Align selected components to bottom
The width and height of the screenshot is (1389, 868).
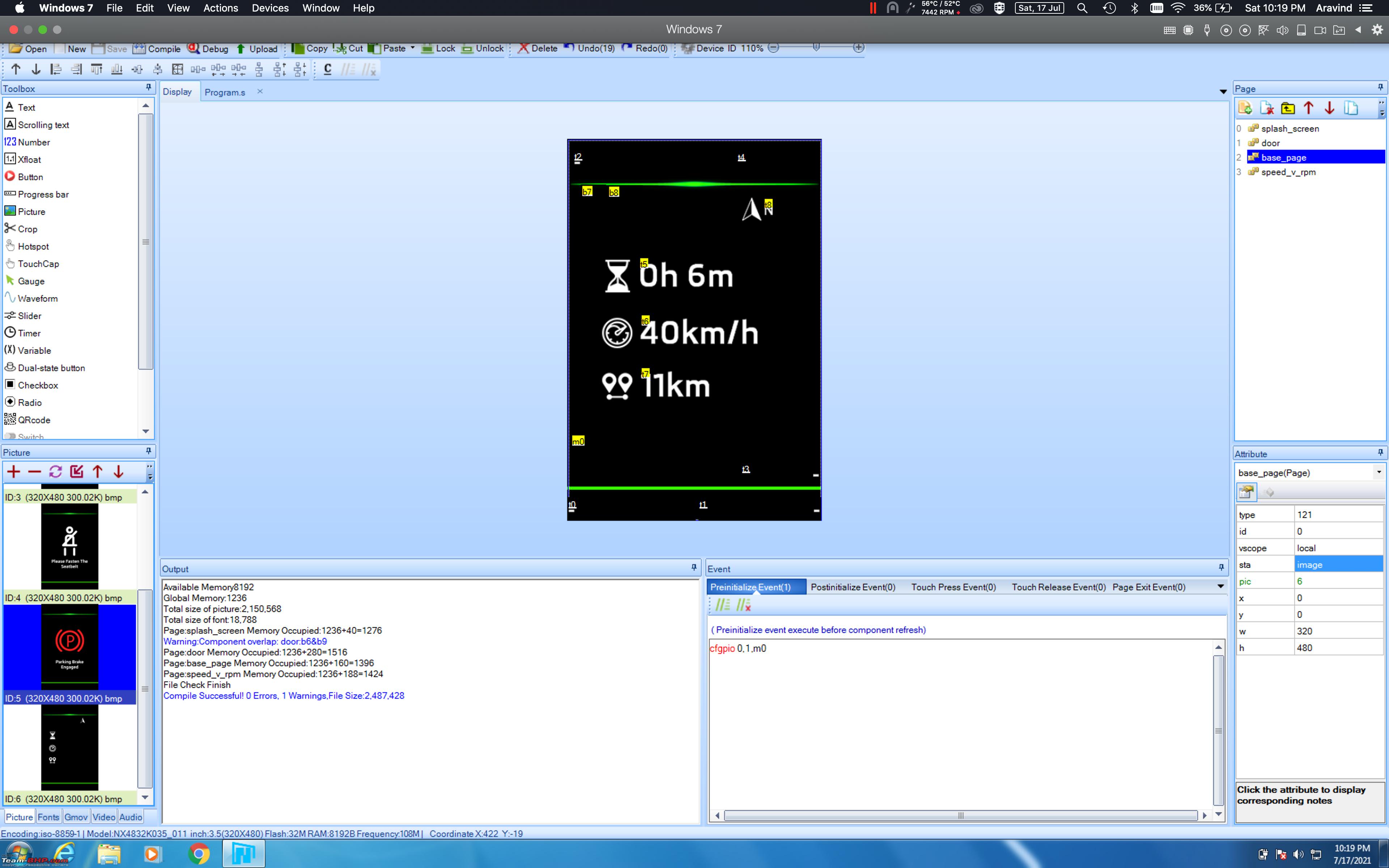point(116,69)
